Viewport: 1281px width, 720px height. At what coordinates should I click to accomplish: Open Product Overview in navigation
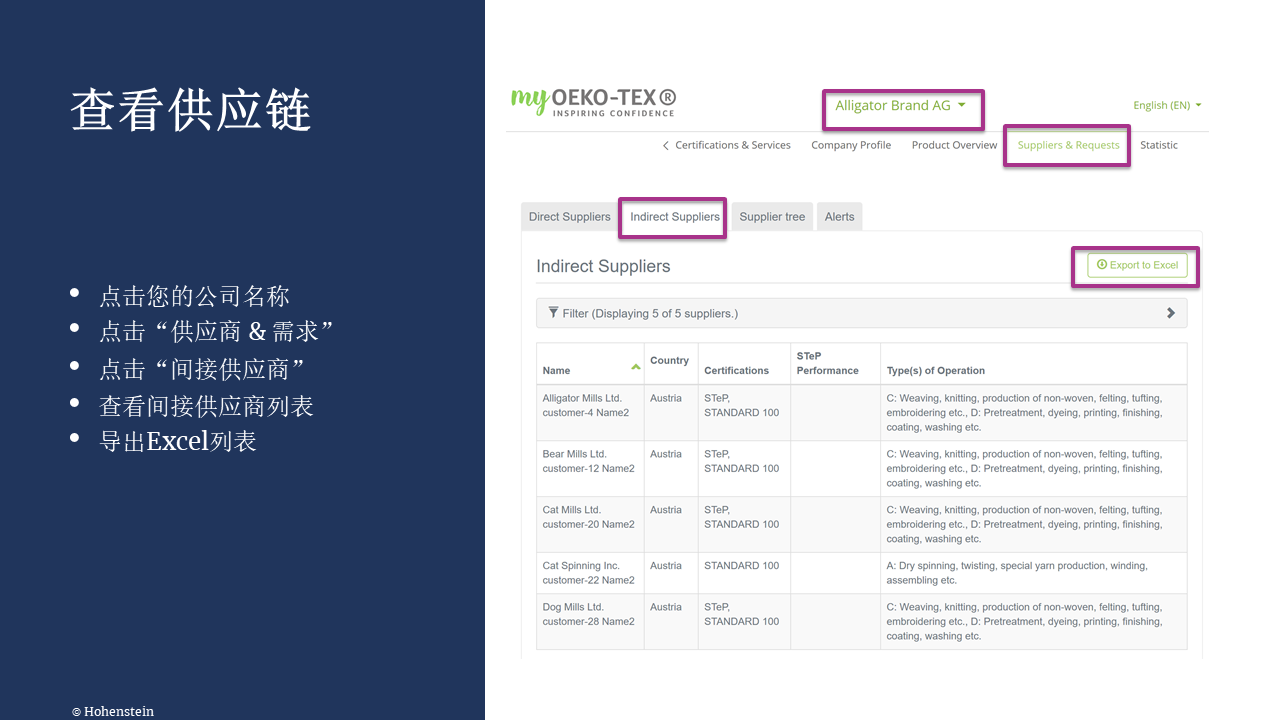click(954, 145)
